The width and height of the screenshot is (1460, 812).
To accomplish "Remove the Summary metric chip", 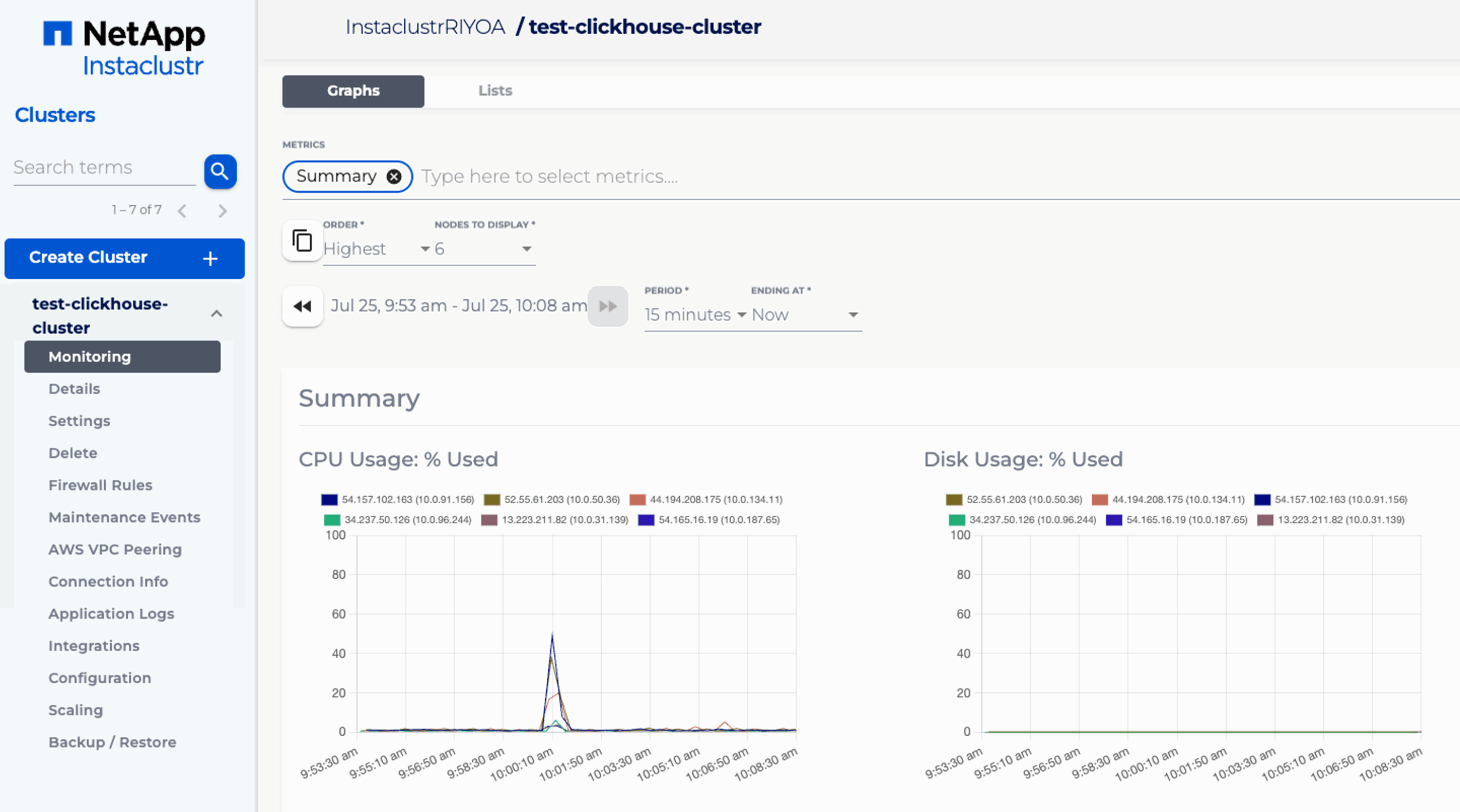I will [394, 177].
